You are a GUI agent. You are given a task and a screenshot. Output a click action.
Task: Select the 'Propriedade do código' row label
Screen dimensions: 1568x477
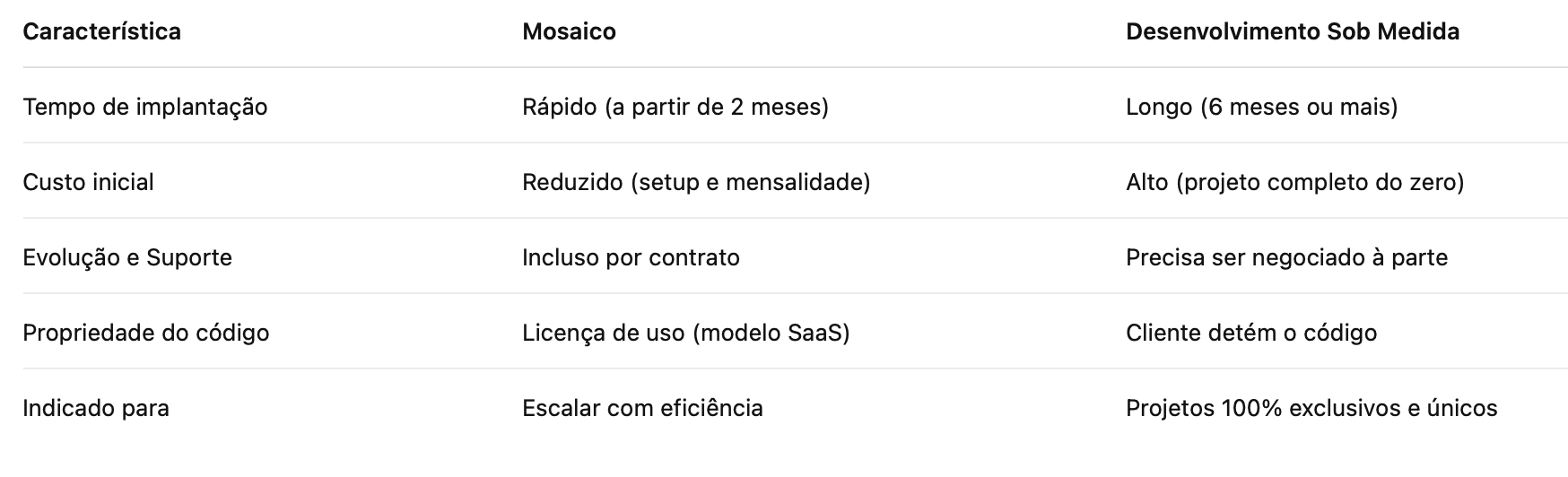pyautogui.click(x=145, y=333)
